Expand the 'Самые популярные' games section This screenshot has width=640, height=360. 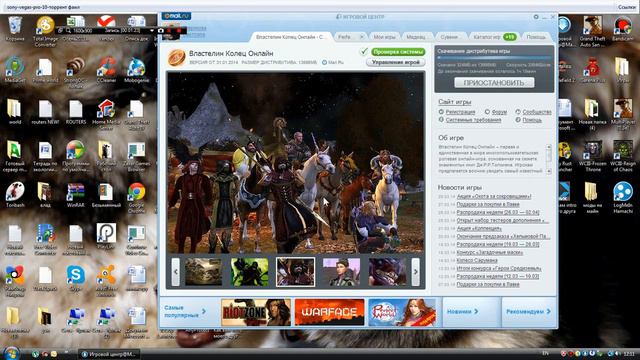pyautogui.click(x=185, y=311)
